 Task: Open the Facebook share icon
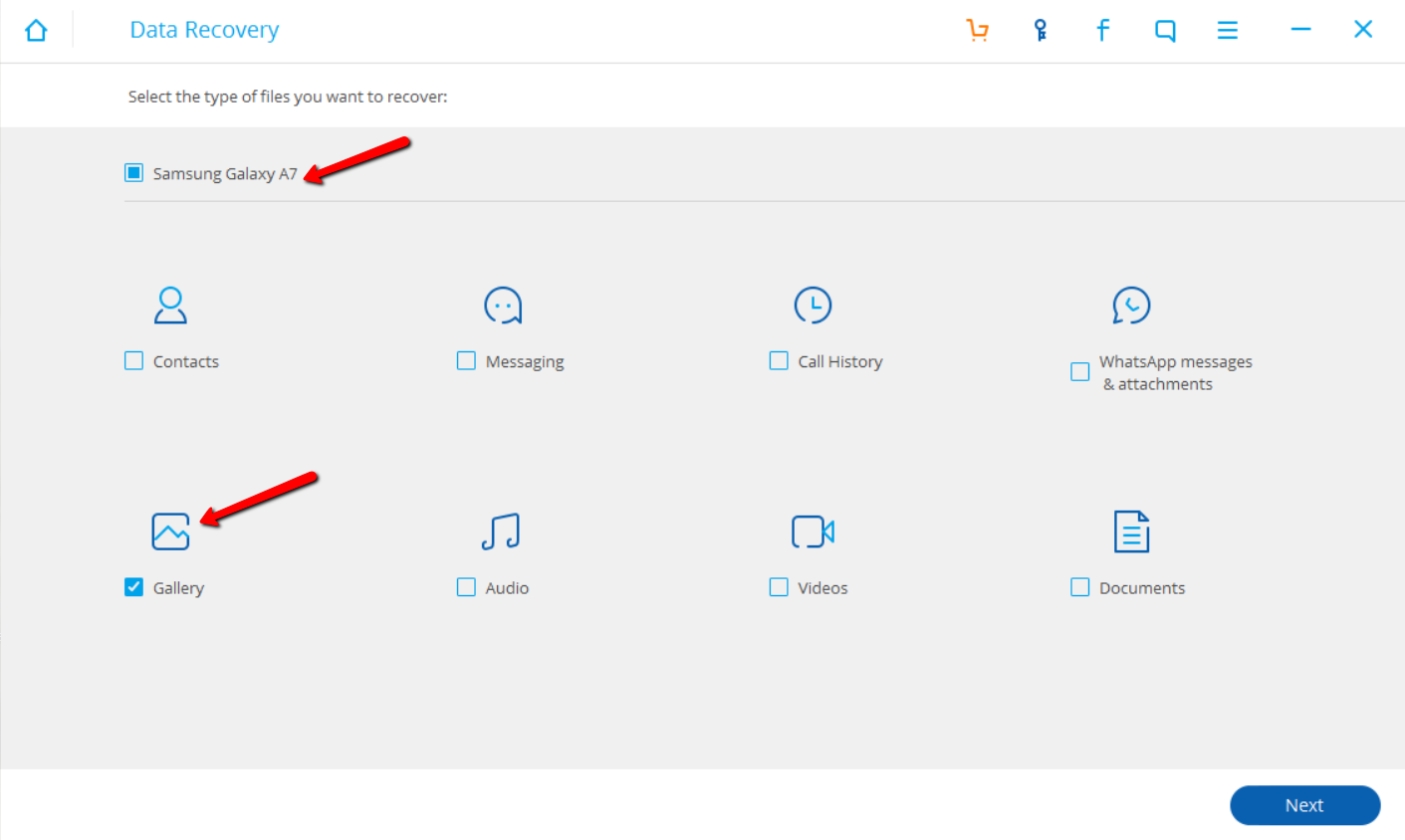pyautogui.click(x=1102, y=30)
